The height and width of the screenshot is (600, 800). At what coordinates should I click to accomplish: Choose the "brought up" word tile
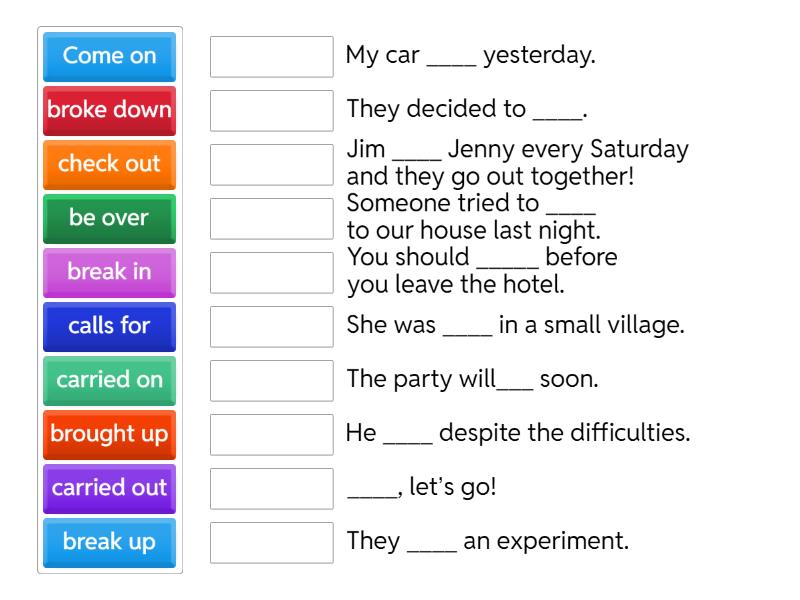coord(108,435)
